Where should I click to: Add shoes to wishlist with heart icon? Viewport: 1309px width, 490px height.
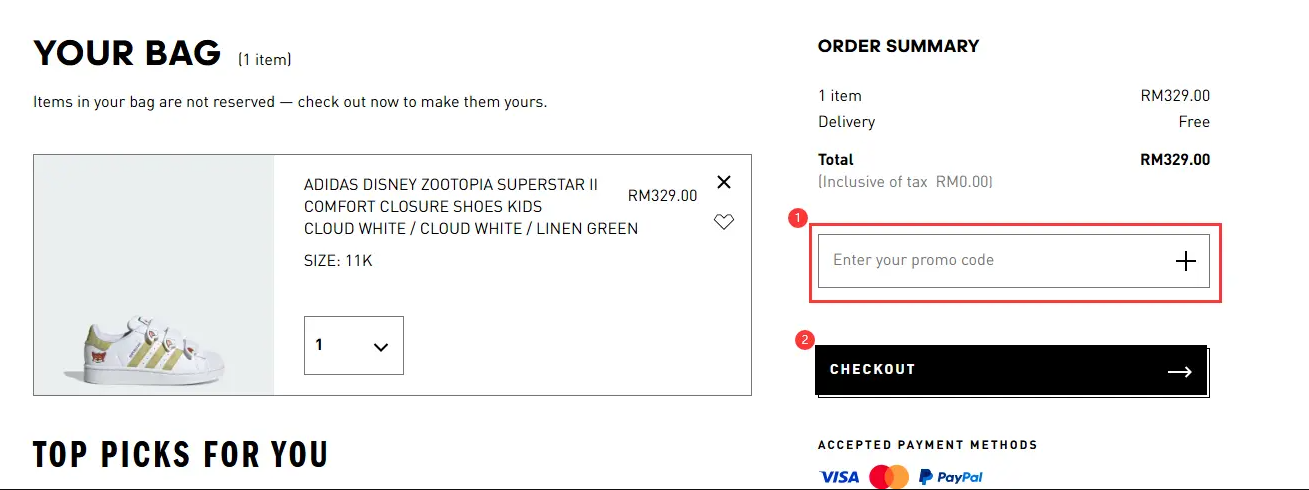(724, 222)
